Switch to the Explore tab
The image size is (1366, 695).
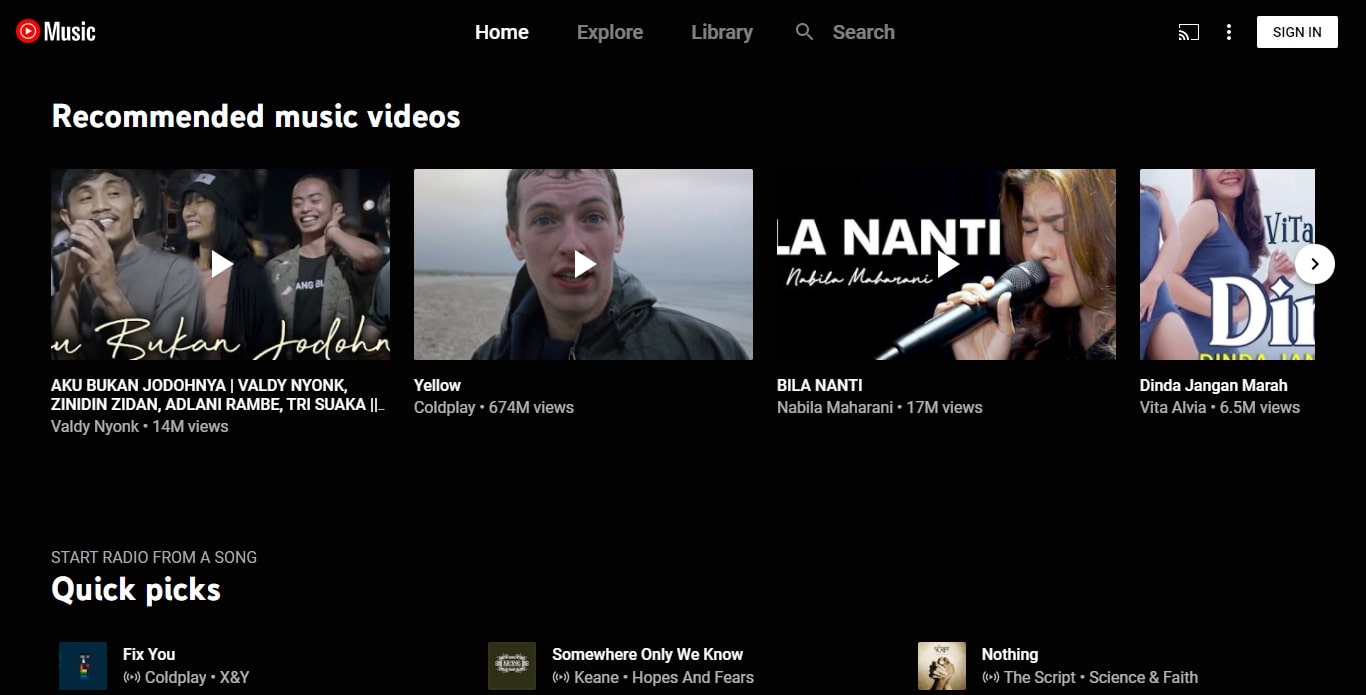(609, 31)
